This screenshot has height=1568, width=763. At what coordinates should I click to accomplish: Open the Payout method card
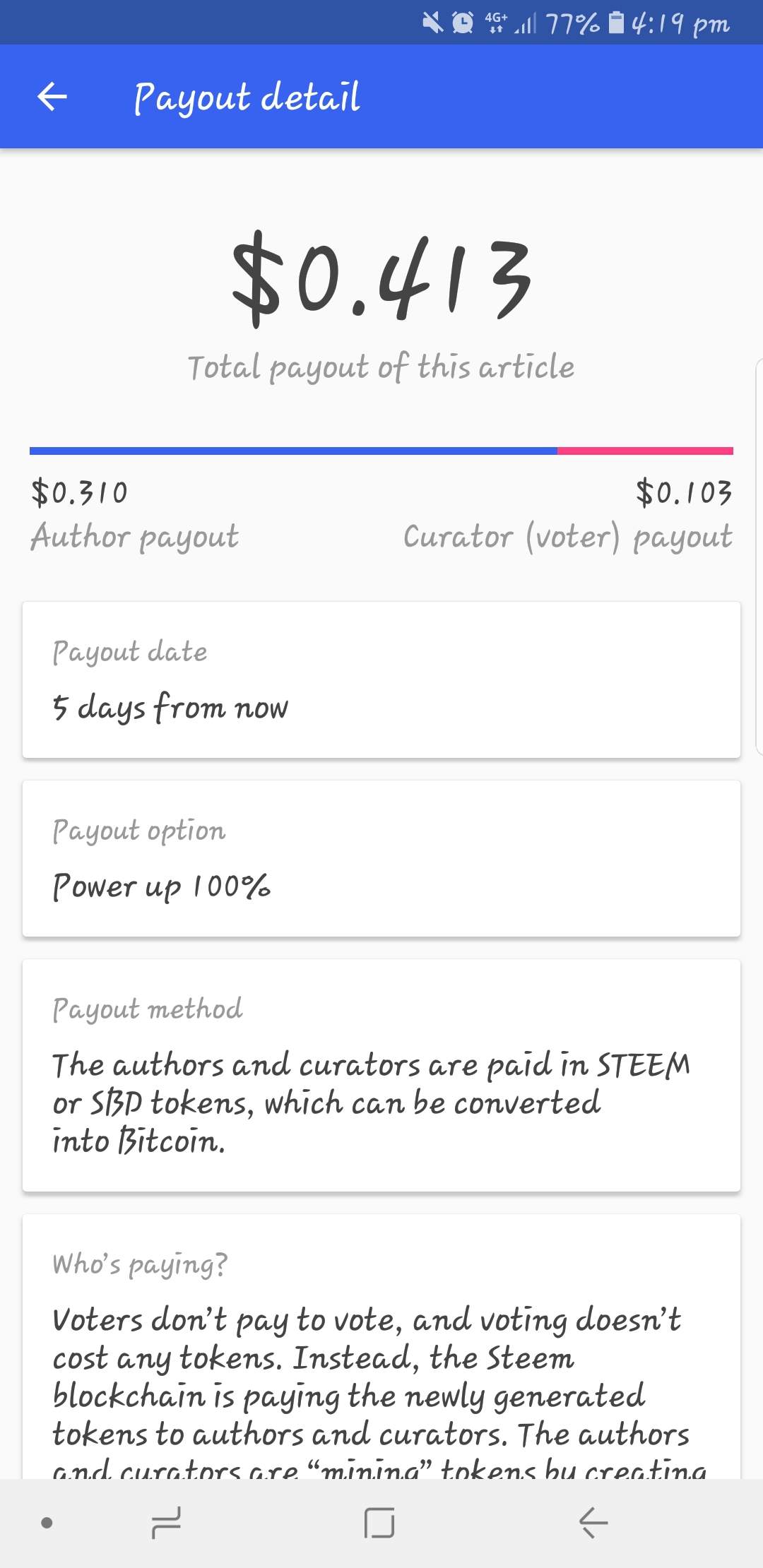[381, 1075]
